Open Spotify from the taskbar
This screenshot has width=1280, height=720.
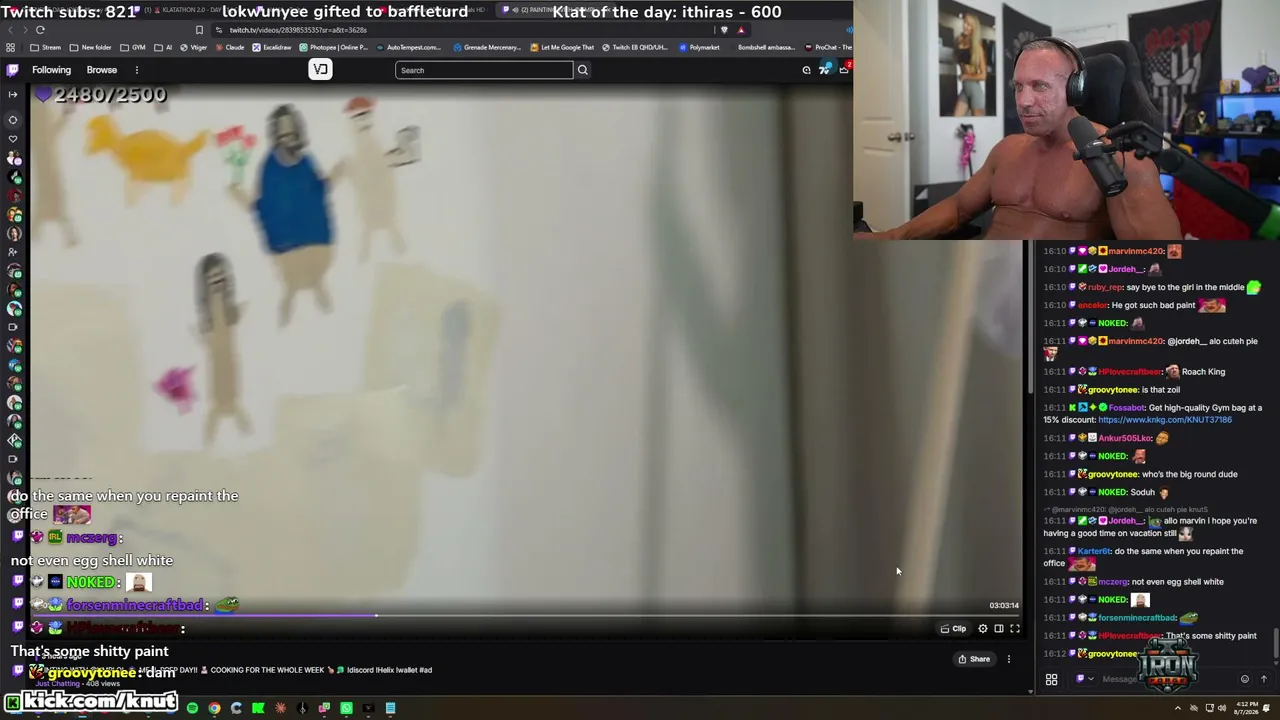tap(192, 708)
